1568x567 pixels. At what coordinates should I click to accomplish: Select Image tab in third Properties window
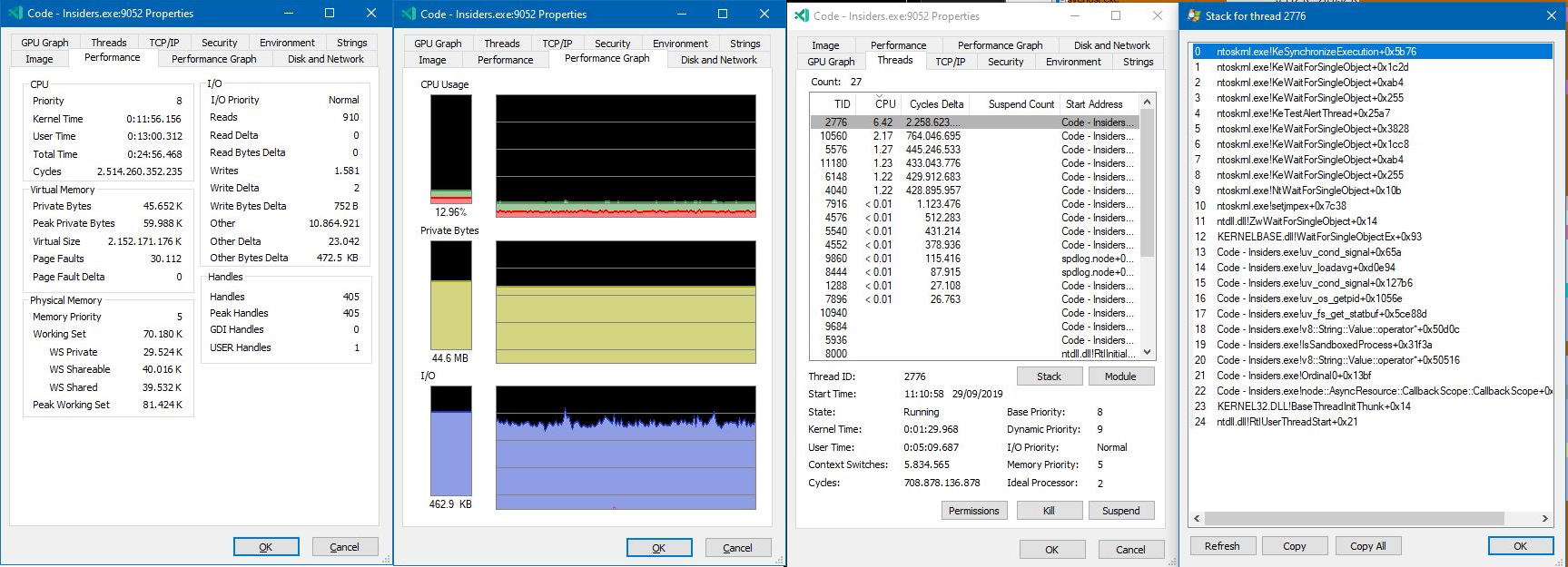pos(825,45)
